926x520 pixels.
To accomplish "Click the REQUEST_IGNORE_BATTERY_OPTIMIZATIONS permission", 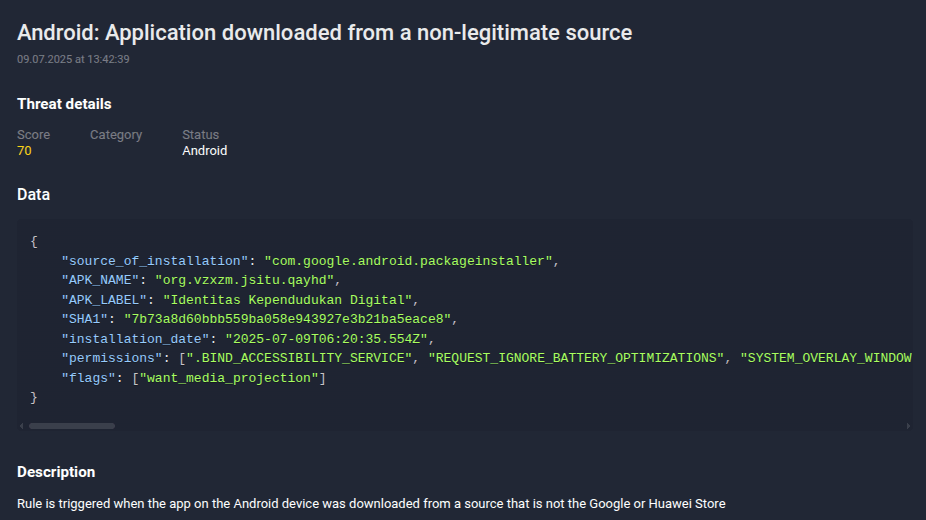I will pos(575,358).
